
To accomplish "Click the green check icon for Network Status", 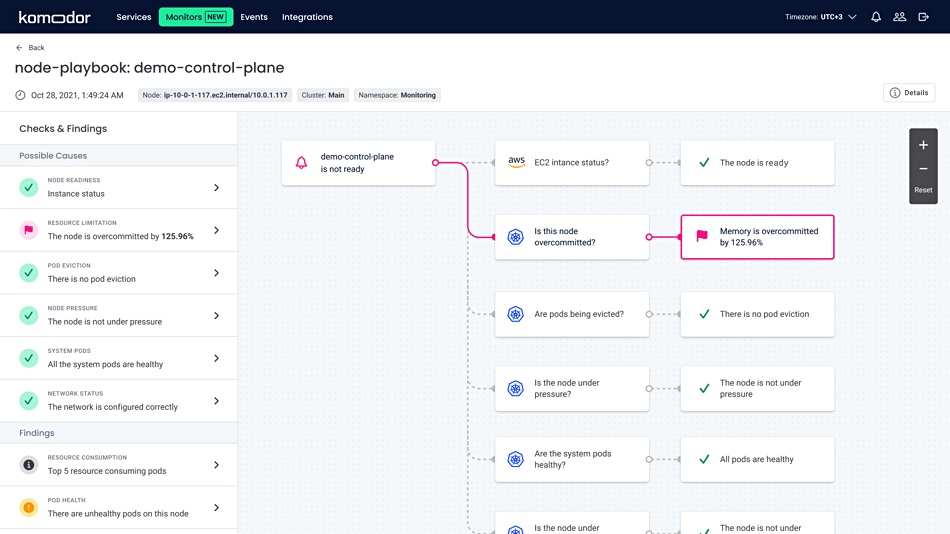I will coord(28,401).
